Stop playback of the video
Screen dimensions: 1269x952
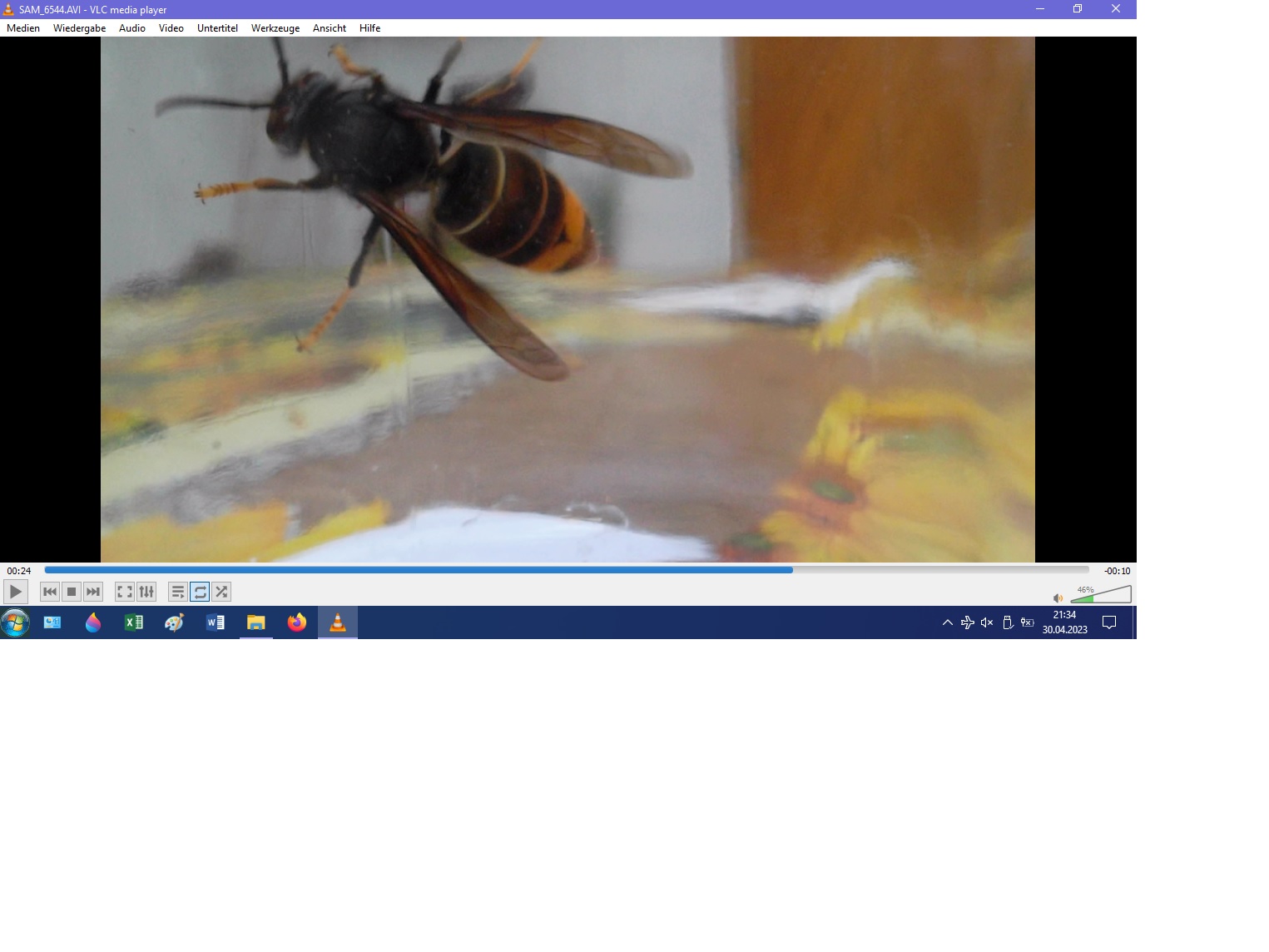pos(72,592)
